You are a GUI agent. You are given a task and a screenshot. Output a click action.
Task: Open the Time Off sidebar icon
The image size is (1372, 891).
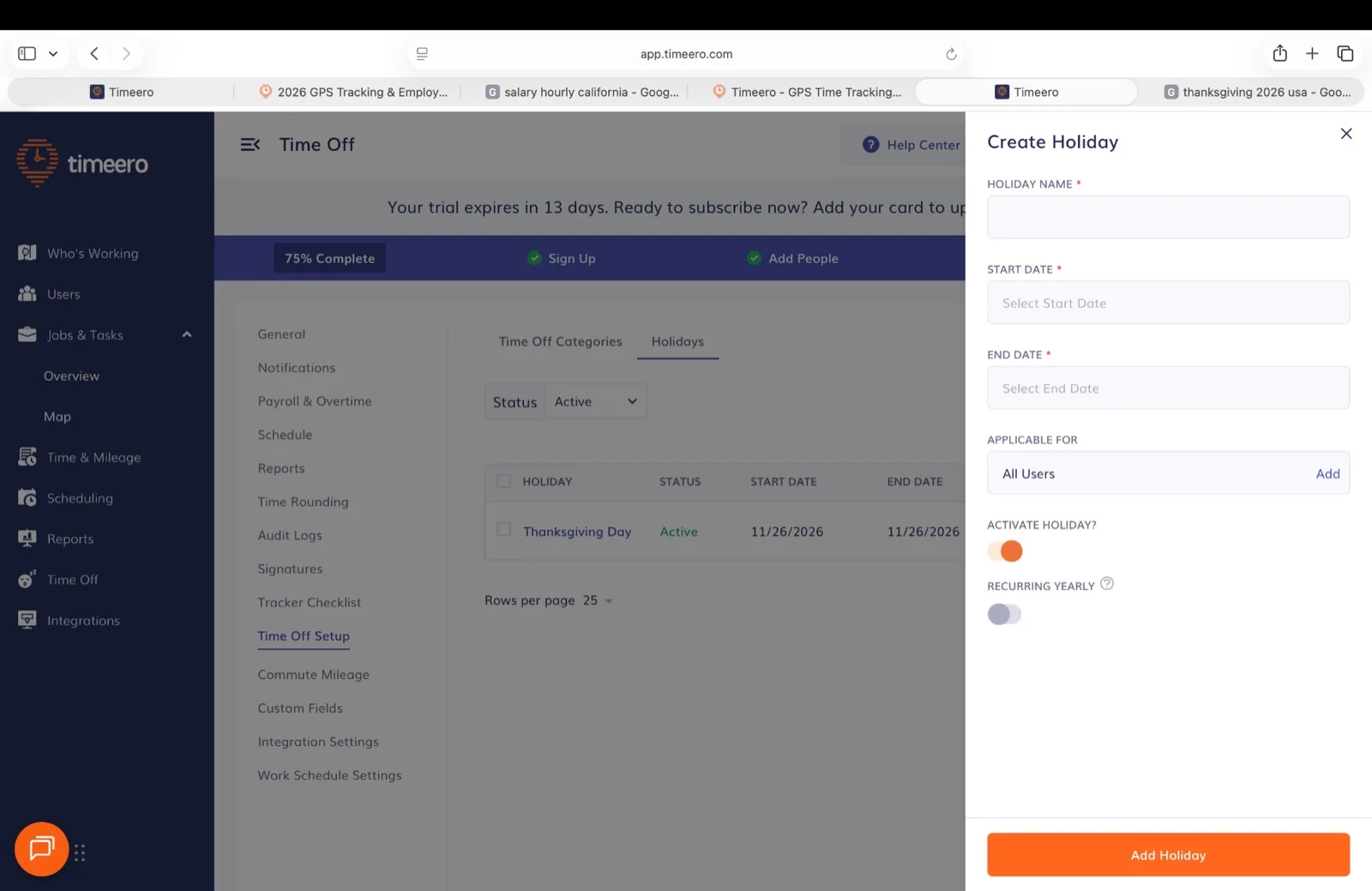[27, 580]
